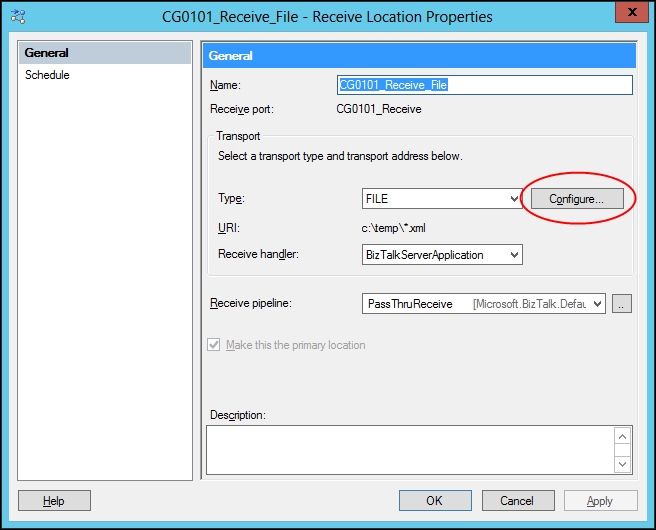Confirm with the OK button
Viewport: 656px width, 530px height.
tap(435, 501)
